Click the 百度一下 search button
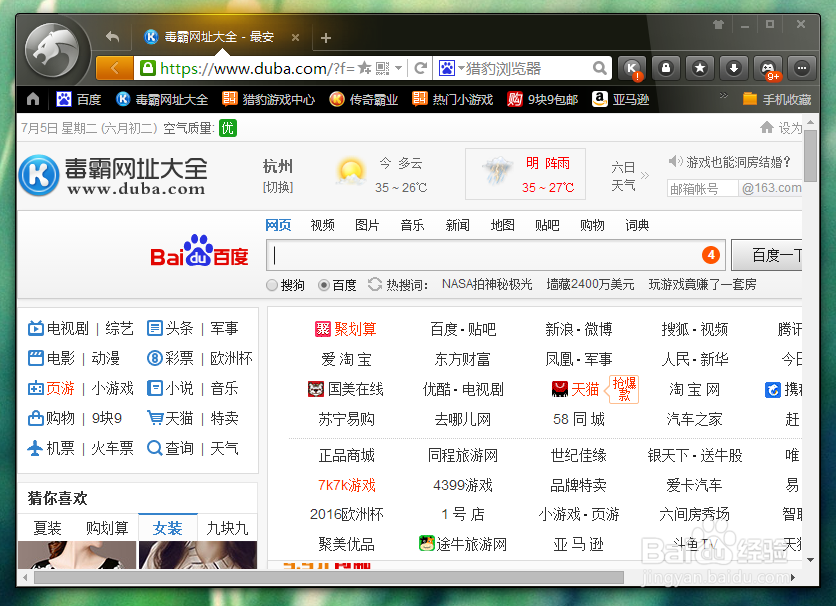Image resolution: width=836 pixels, height=606 pixels. (767, 255)
